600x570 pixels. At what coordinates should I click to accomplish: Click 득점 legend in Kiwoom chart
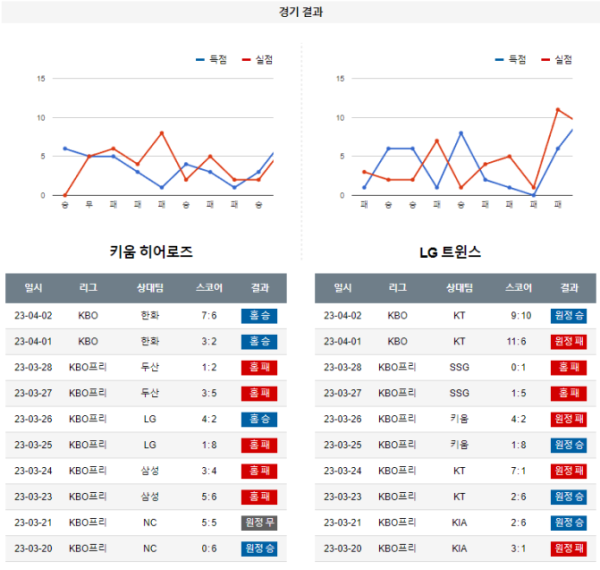(x=211, y=59)
